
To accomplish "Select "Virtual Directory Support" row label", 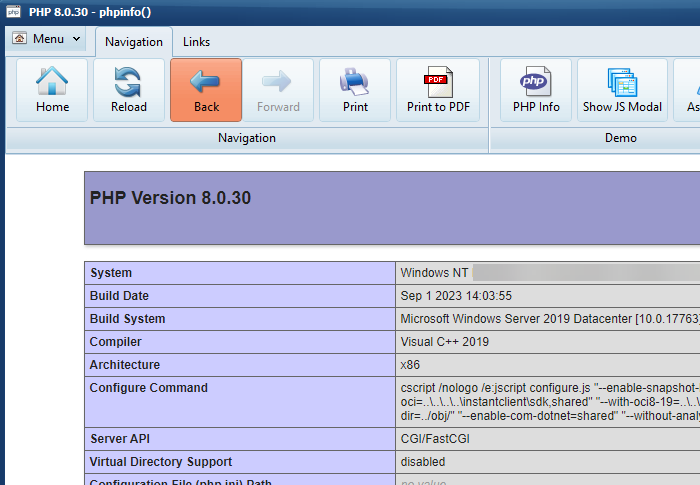I will pyautogui.click(x=161, y=462).
